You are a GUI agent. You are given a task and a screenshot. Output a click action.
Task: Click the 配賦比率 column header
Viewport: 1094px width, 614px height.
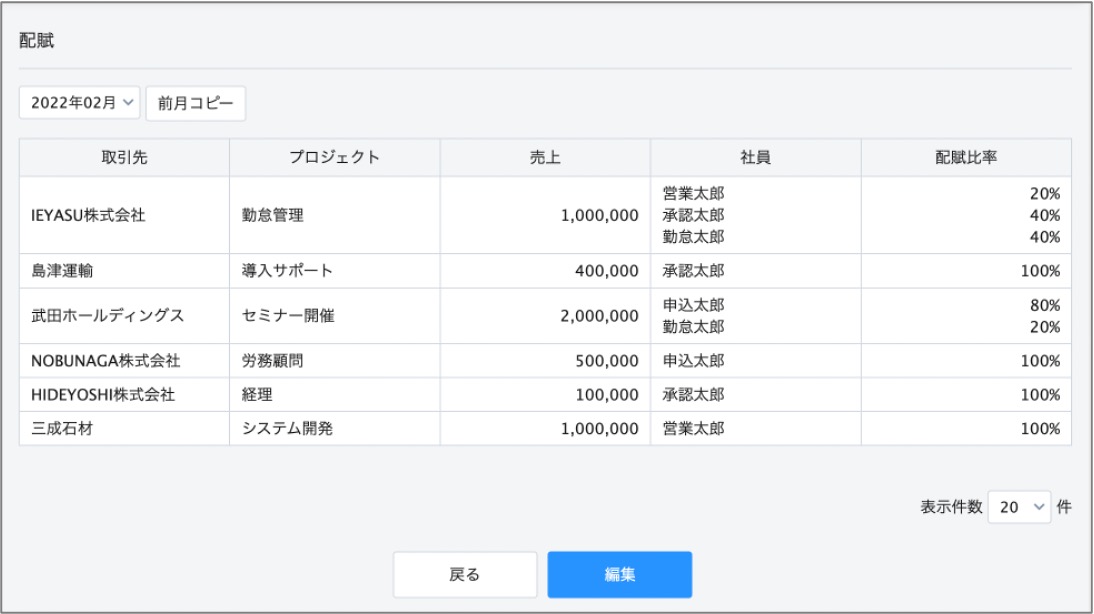[x=966, y=158]
